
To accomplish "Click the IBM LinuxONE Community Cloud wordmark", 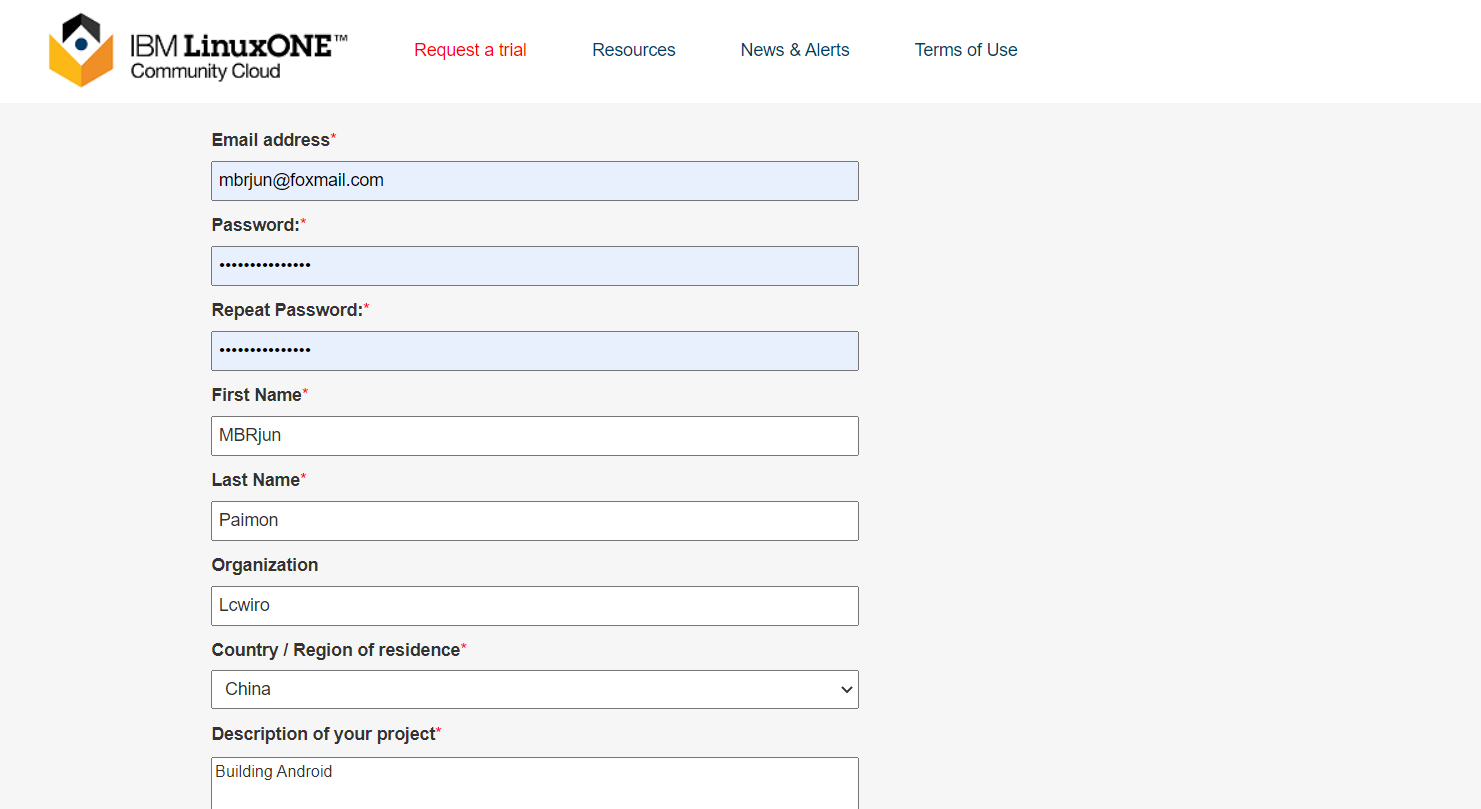I will pyautogui.click(x=238, y=57).
